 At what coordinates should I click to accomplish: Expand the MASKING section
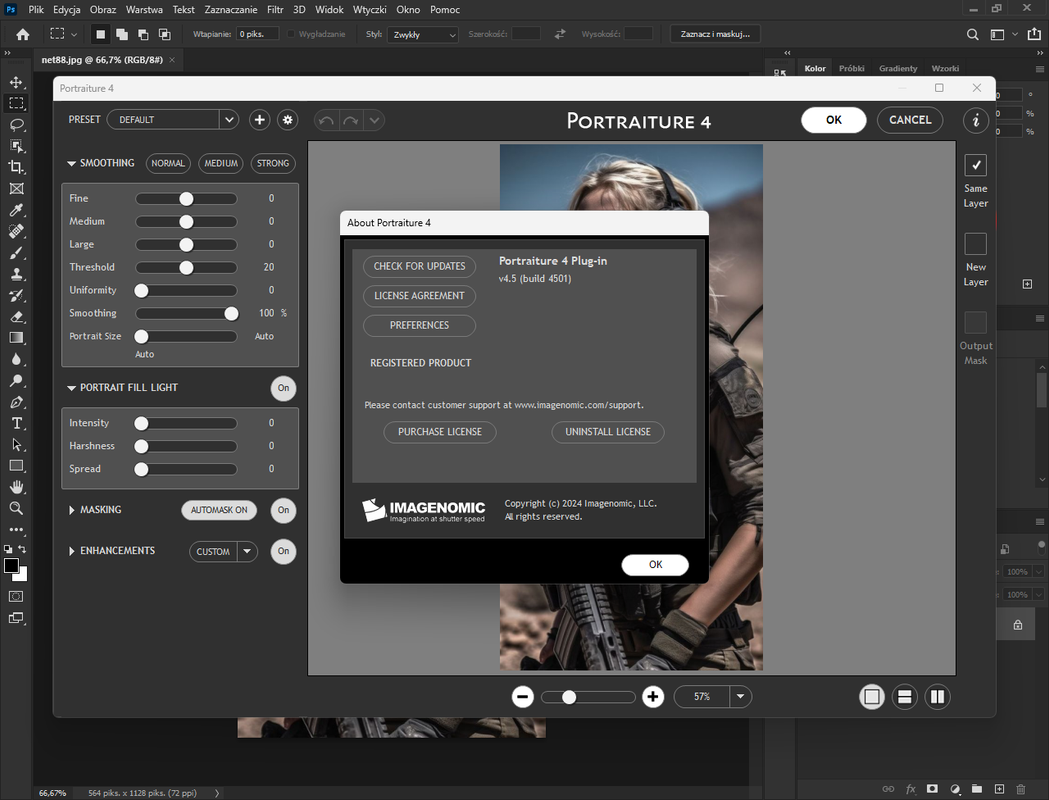point(72,510)
